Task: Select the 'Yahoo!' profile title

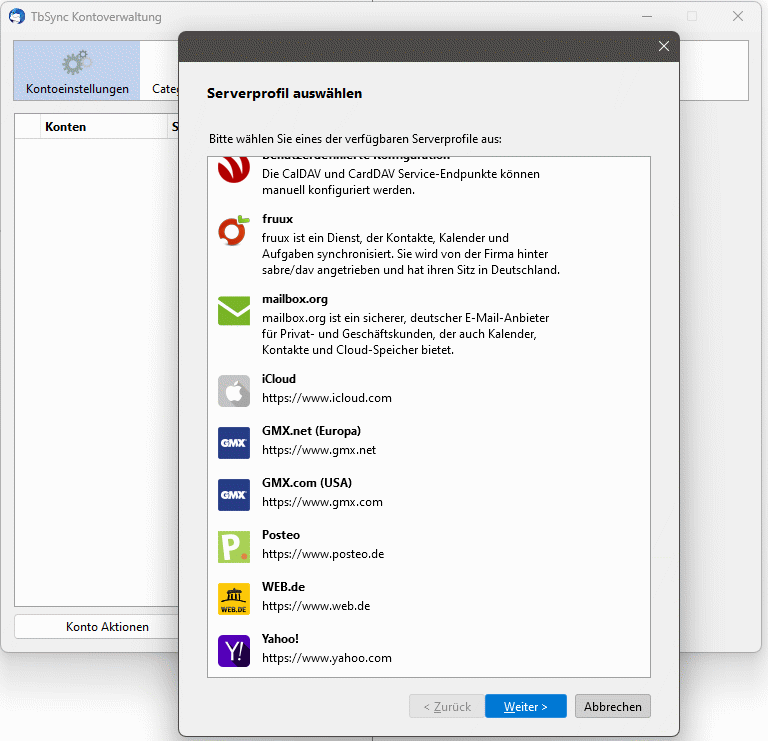Action: click(280, 638)
